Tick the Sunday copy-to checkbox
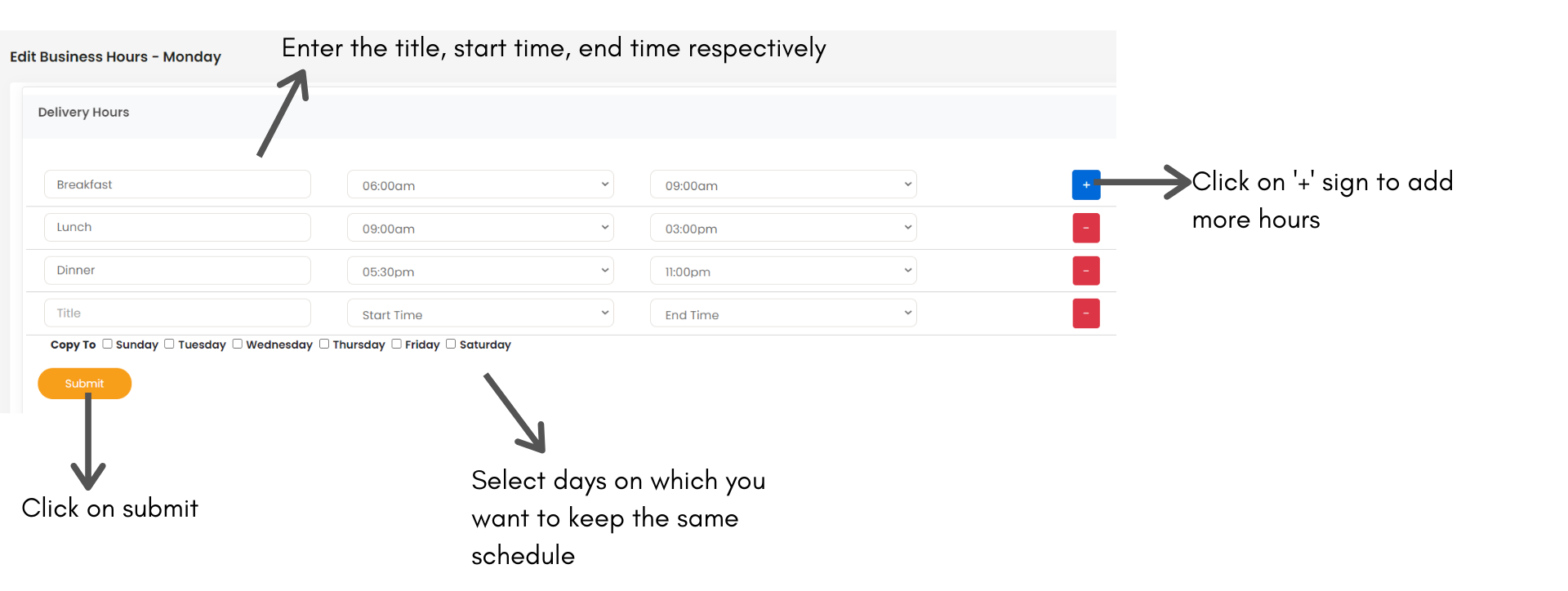 pos(107,344)
